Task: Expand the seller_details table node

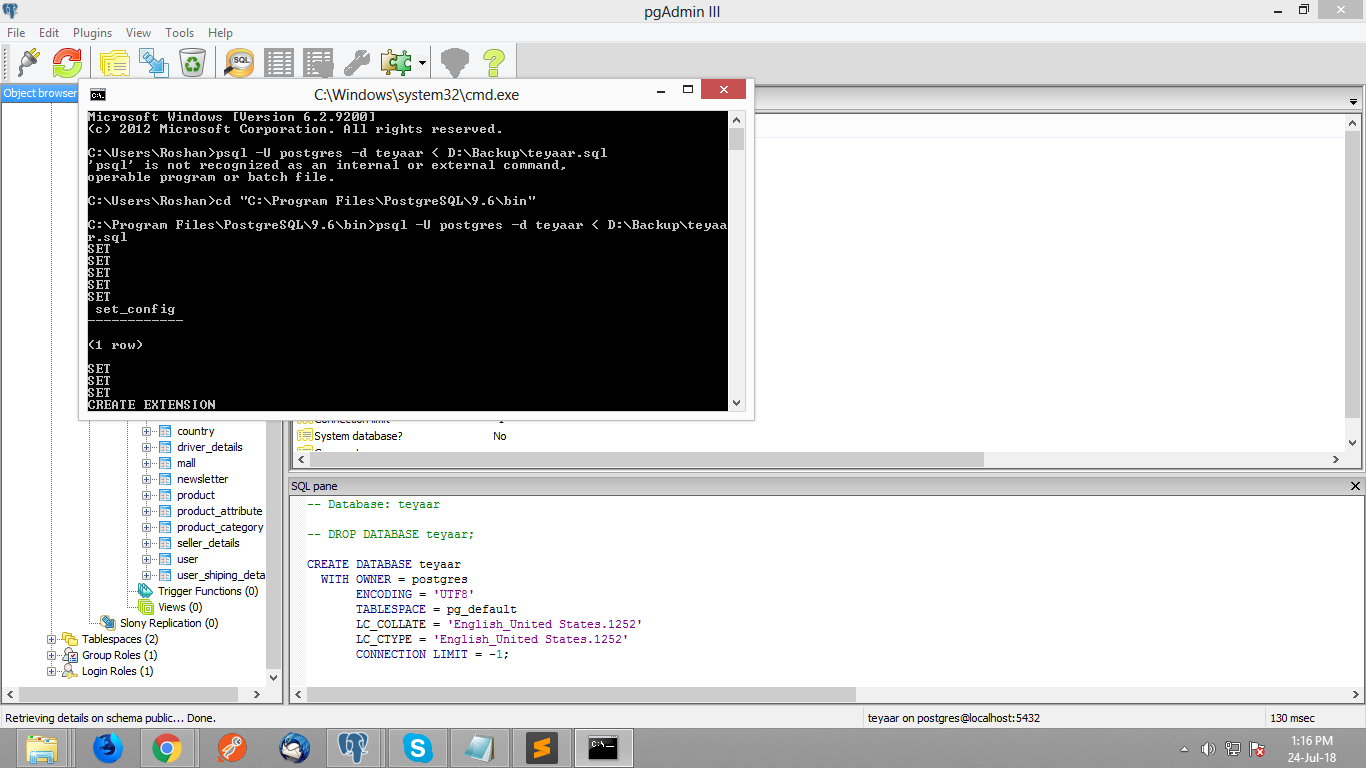Action: (x=146, y=543)
